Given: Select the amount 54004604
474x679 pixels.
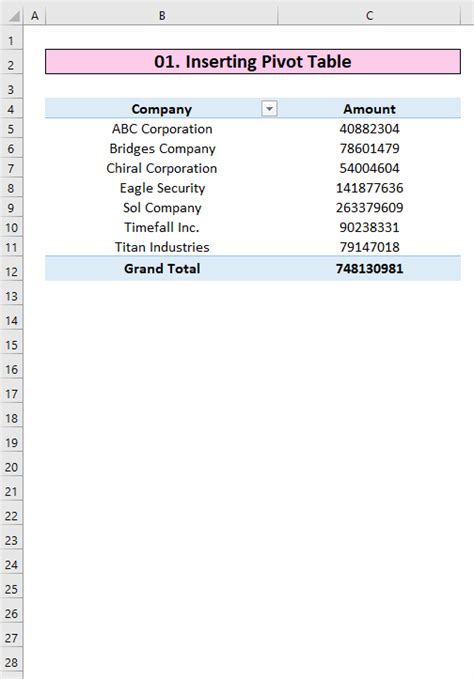Looking at the screenshot, I should (369, 168).
